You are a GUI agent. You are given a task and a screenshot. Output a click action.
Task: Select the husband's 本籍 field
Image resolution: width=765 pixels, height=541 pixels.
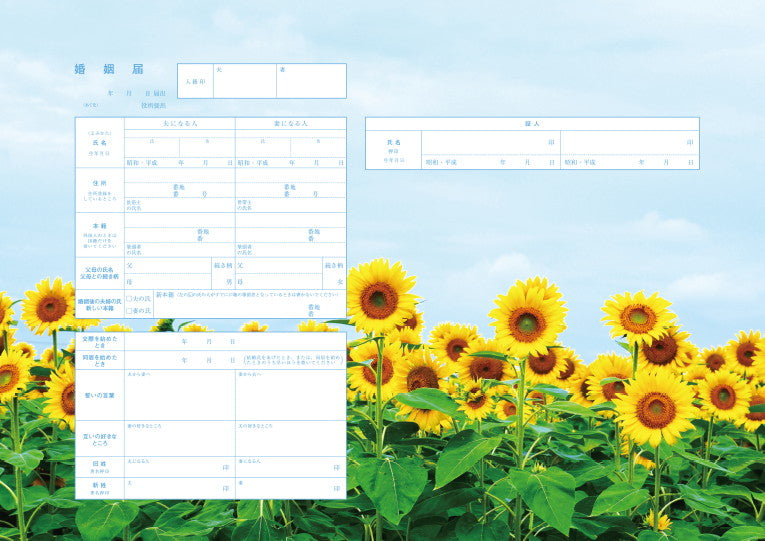(x=180, y=234)
